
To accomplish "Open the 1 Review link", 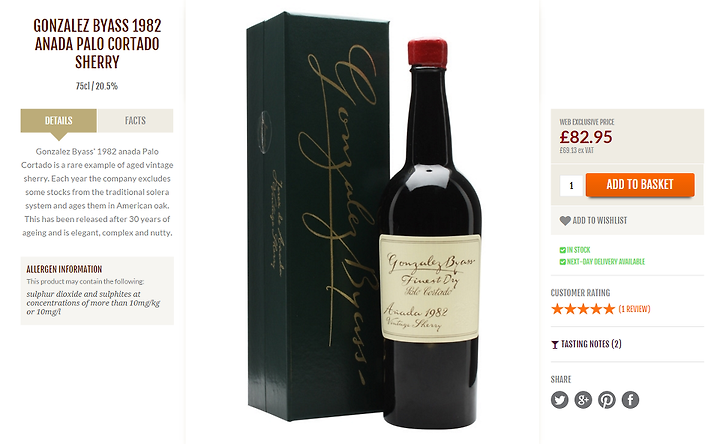I will click(x=634, y=309).
